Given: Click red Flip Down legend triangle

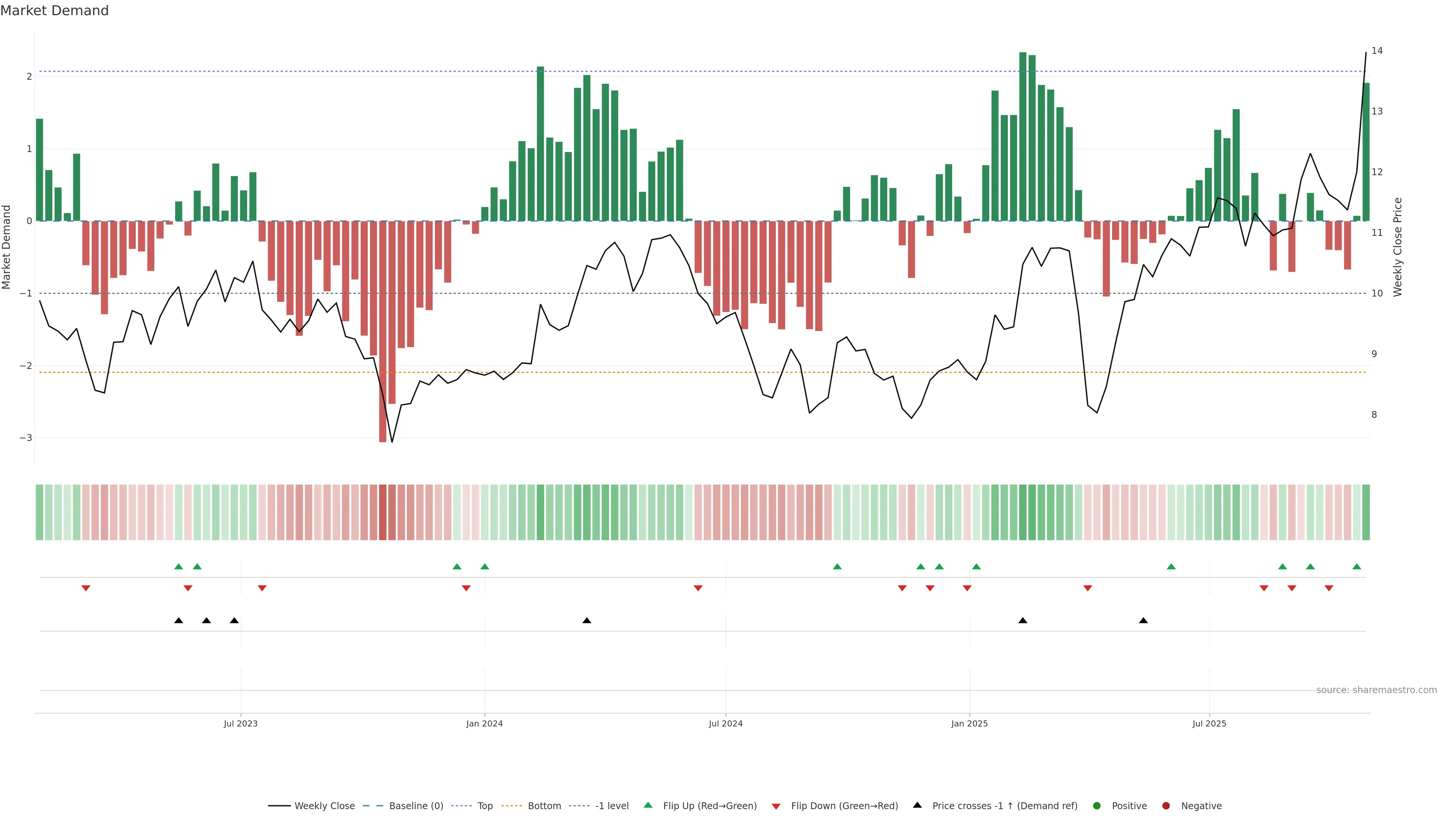Looking at the screenshot, I should tap(776, 806).
